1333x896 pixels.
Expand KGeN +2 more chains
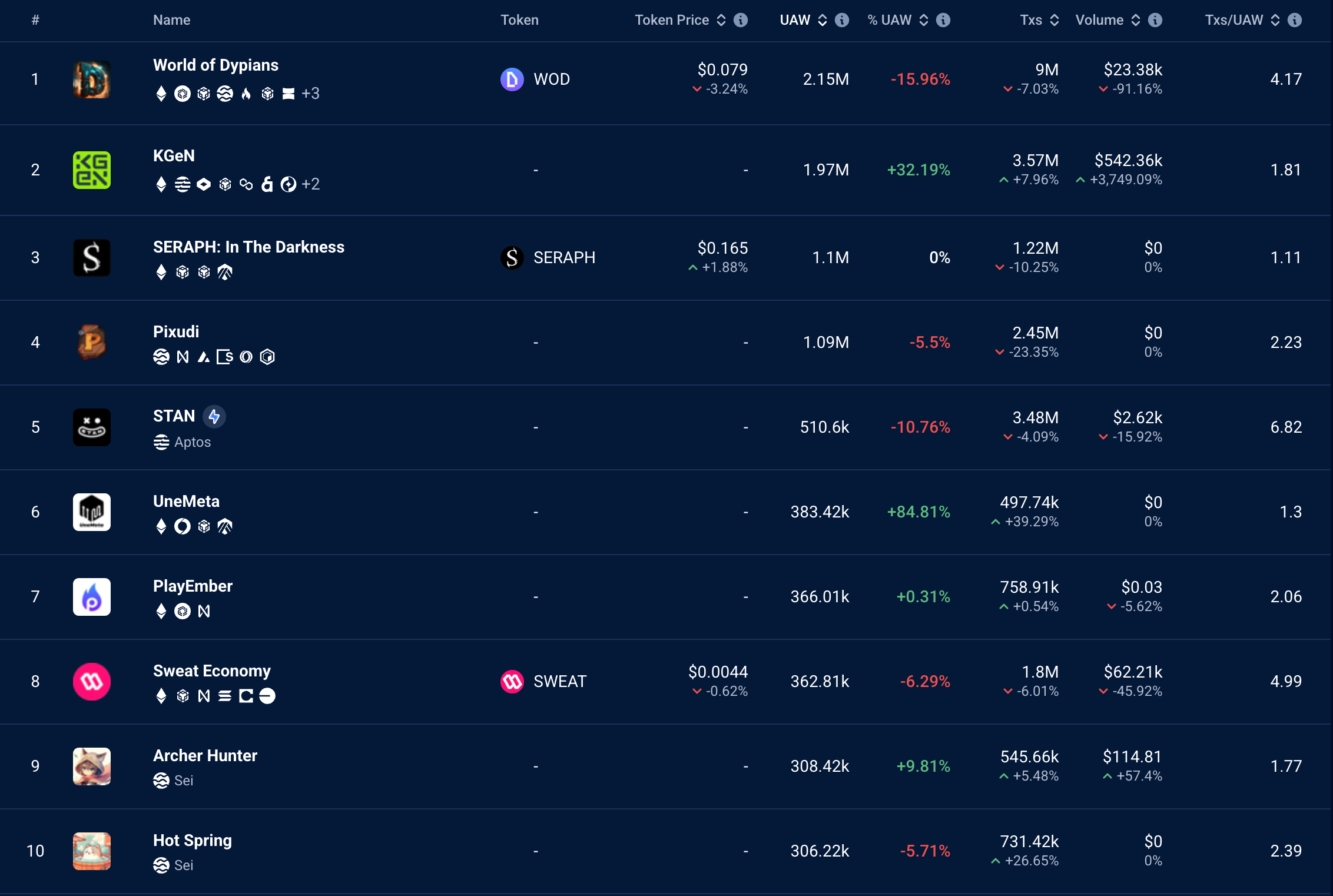click(x=310, y=184)
